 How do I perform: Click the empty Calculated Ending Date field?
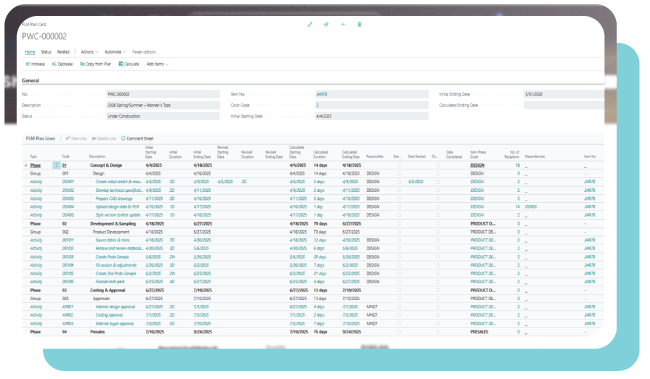564,105
